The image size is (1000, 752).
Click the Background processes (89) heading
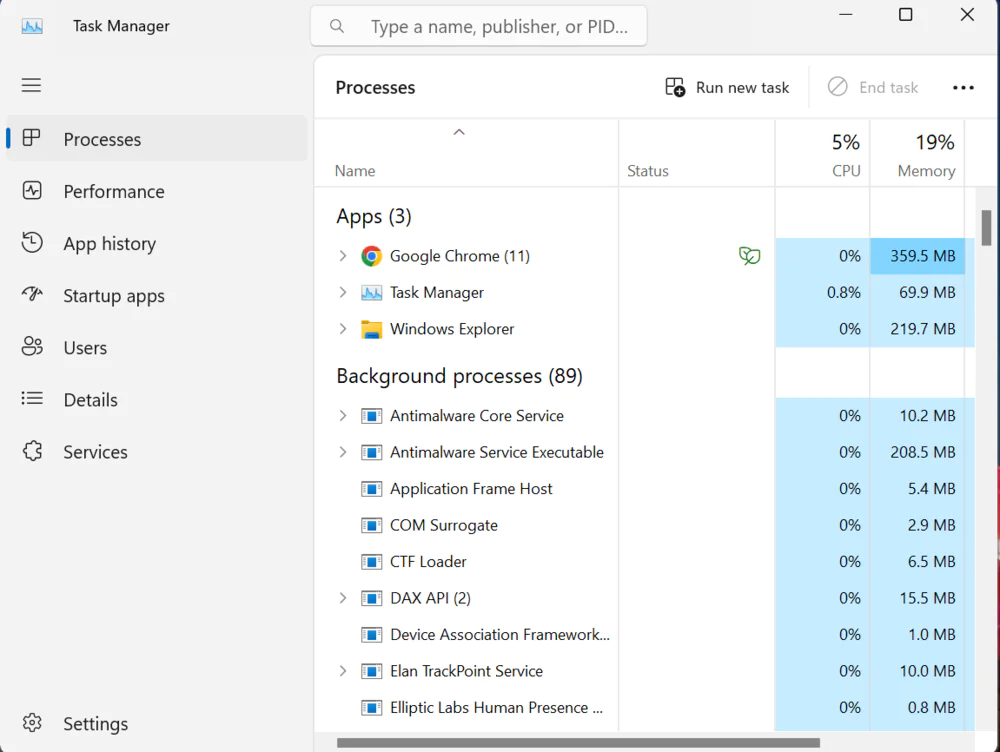pos(459,376)
